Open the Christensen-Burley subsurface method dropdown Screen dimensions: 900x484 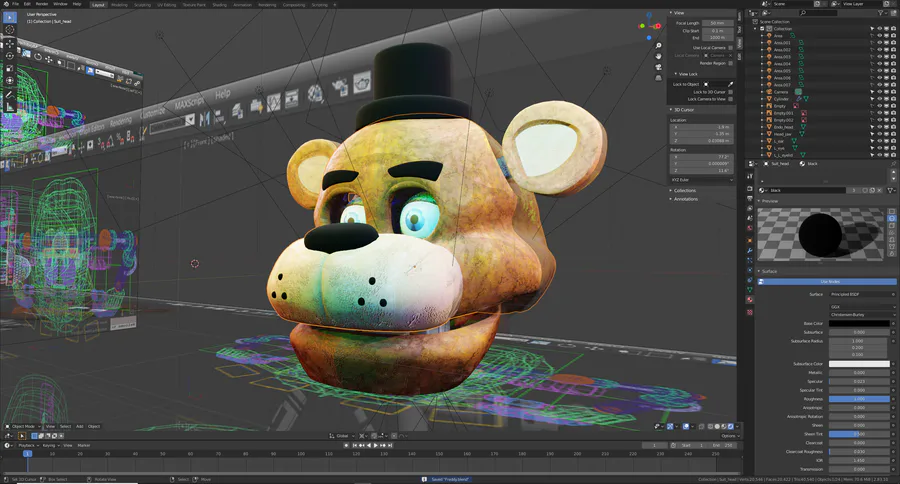point(862,315)
